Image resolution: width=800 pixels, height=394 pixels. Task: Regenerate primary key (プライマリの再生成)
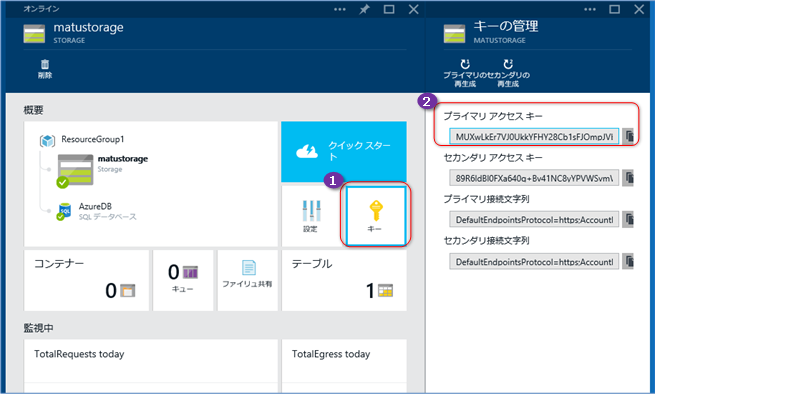click(x=465, y=73)
